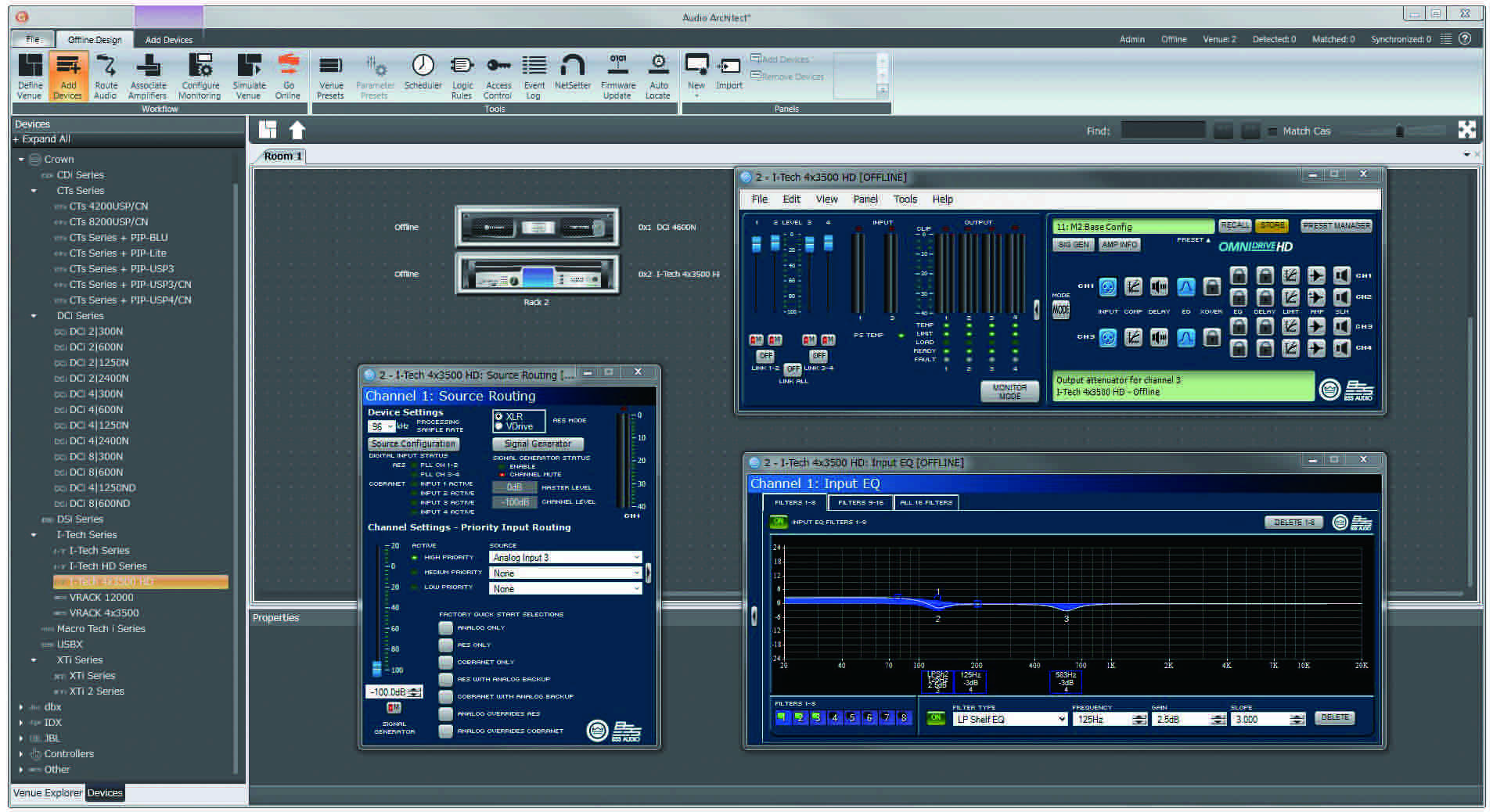The width and height of the screenshot is (1493, 812).
Task: Switch to Venue Explorer tab
Action: click(47, 792)
